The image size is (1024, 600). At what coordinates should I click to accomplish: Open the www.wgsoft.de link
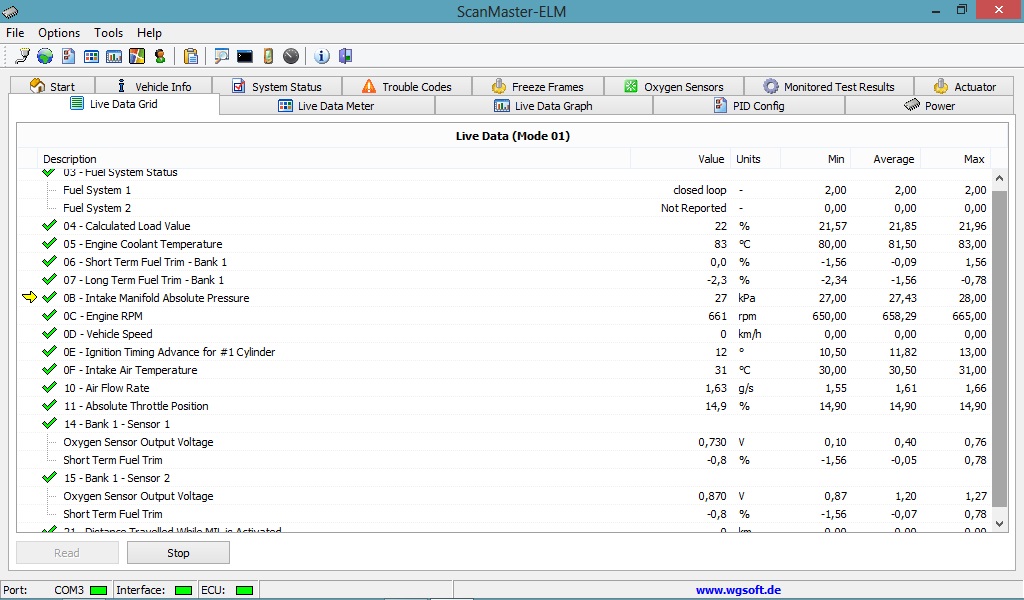coord(738,590)
